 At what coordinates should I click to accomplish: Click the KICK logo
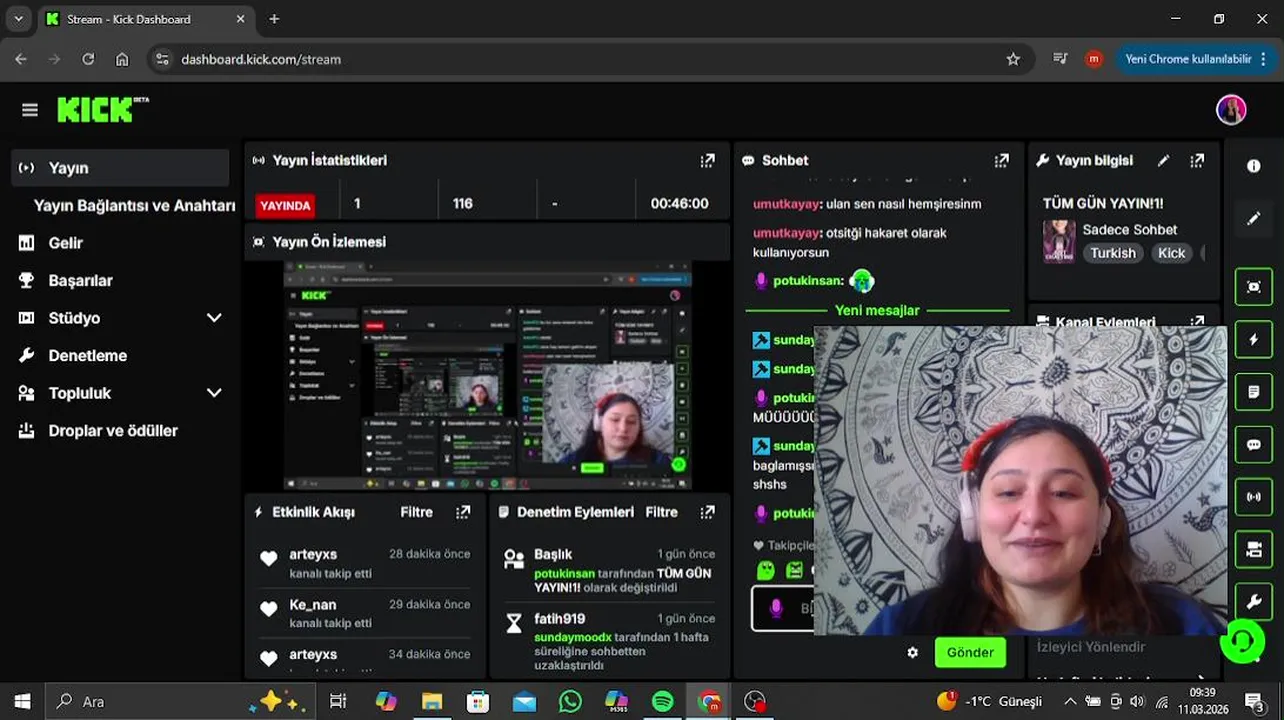tap(102, 109)
